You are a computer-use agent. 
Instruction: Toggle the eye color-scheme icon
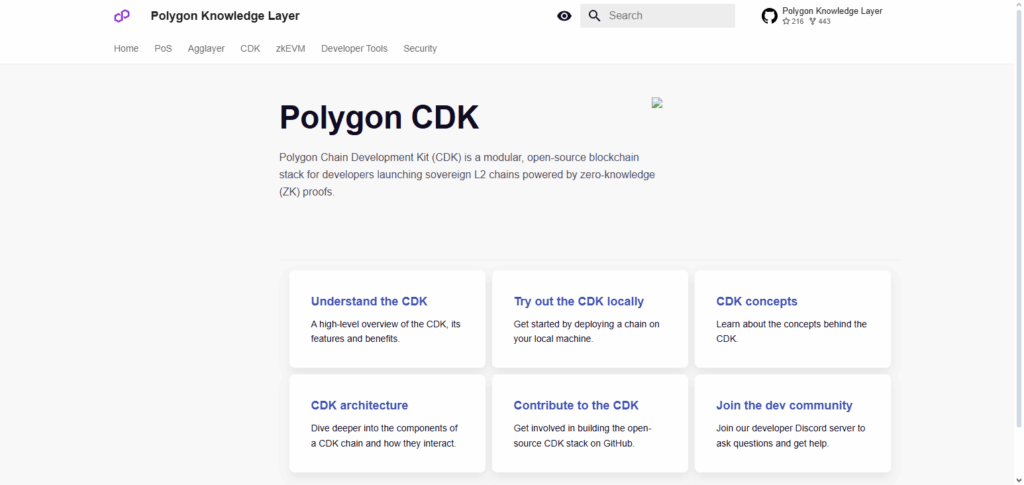pos(564,16)
